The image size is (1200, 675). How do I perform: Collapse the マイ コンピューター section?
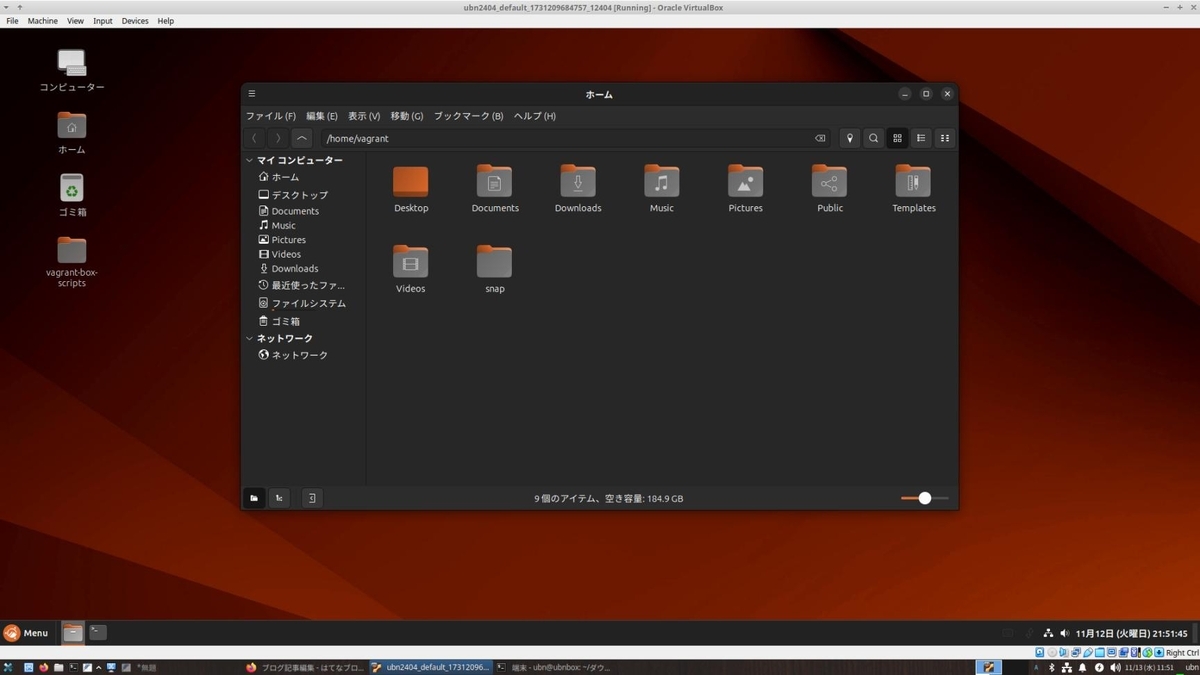[x=250, y=160]
